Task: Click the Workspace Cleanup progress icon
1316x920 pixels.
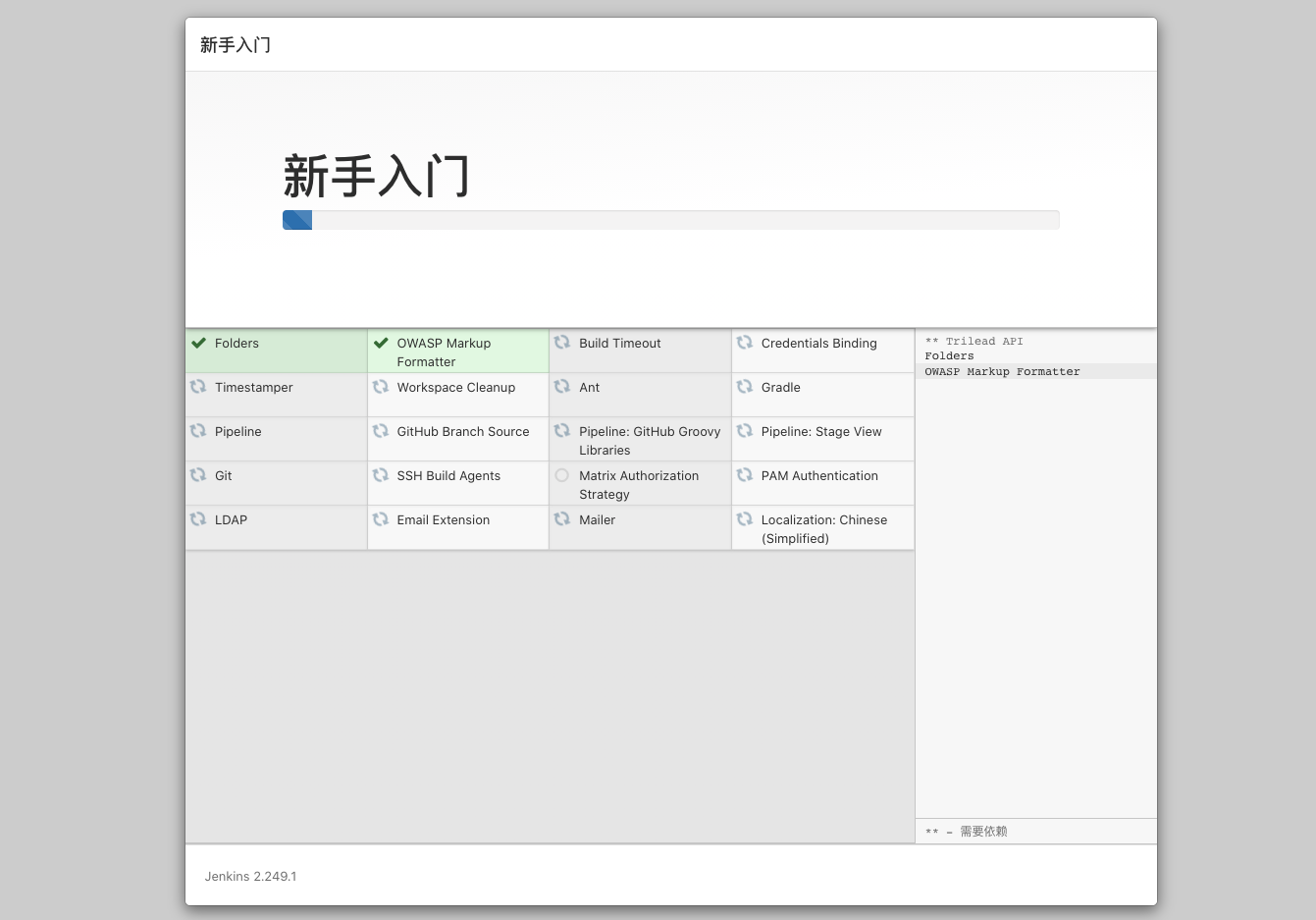Action: pos(381,387)
